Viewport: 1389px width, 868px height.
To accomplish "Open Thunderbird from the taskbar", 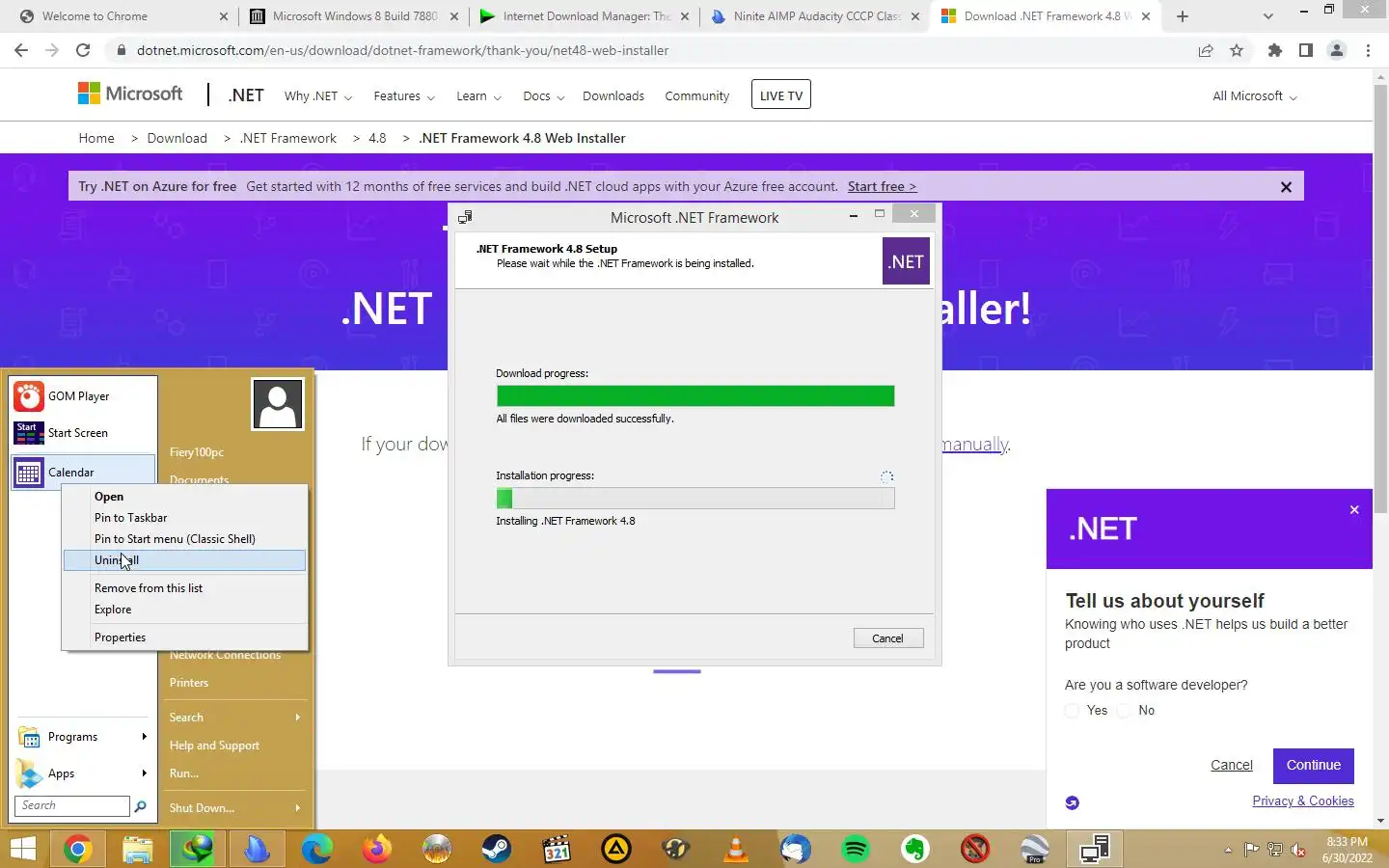I will (796, 850).
